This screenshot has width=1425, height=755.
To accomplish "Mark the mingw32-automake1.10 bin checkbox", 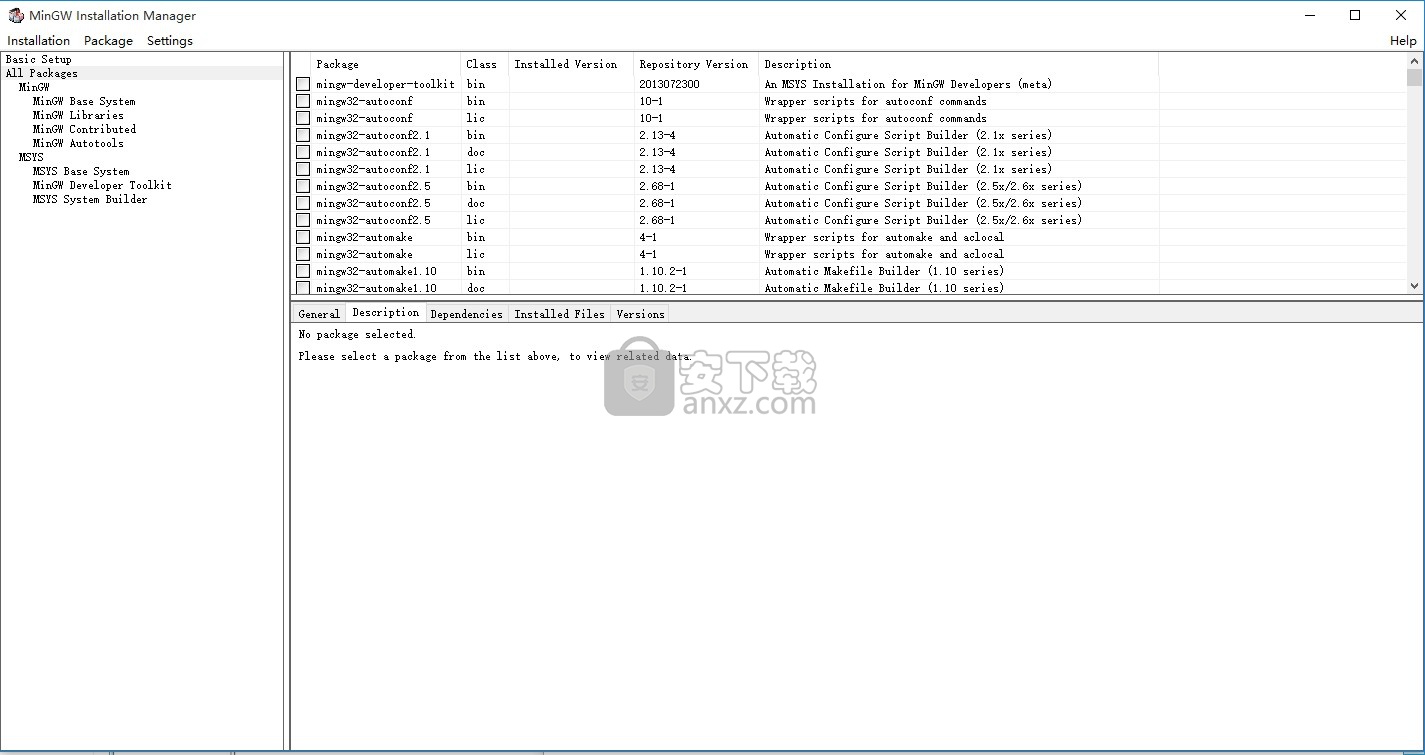I will tap(303, 271).
